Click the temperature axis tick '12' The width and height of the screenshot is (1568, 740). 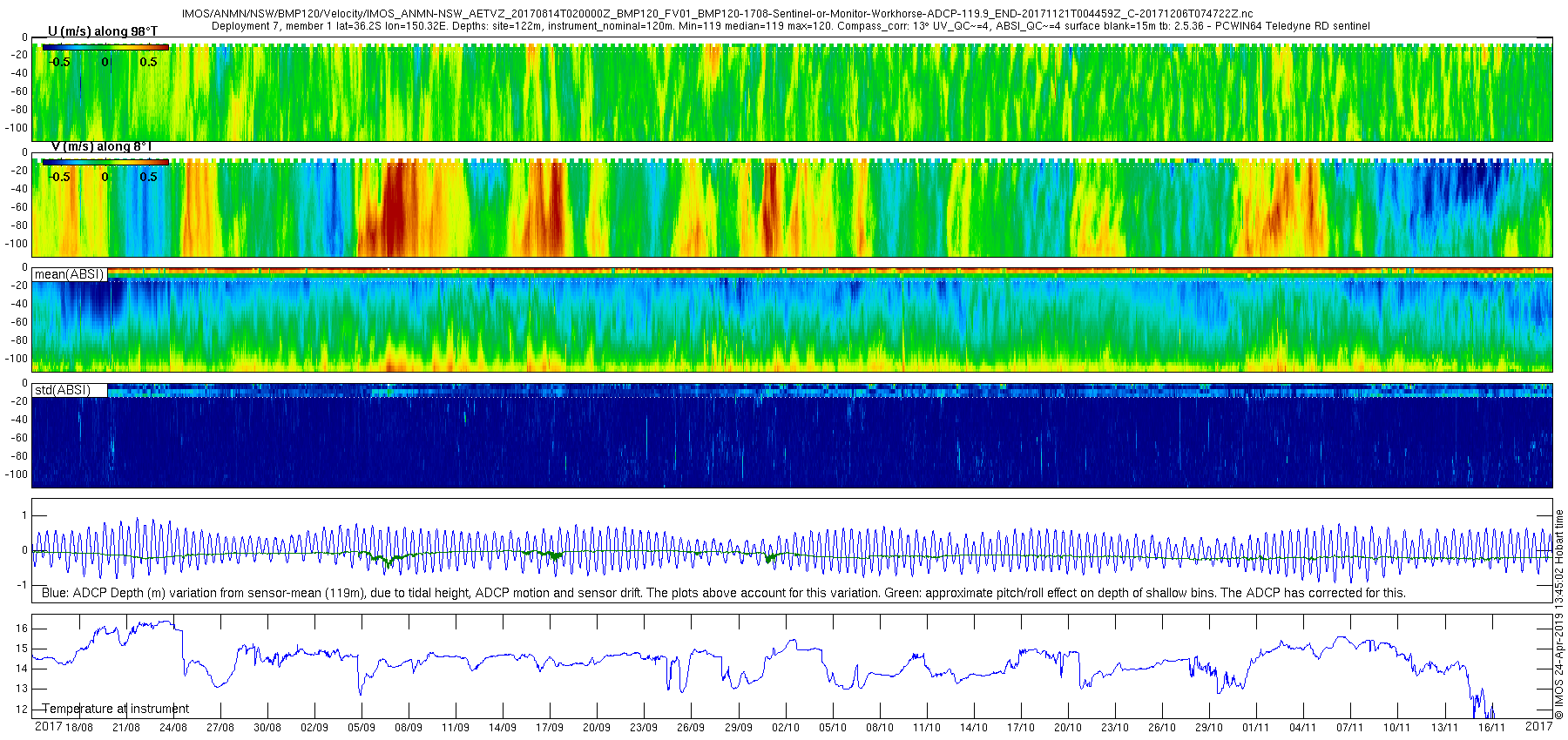click(x=22, y=710)
